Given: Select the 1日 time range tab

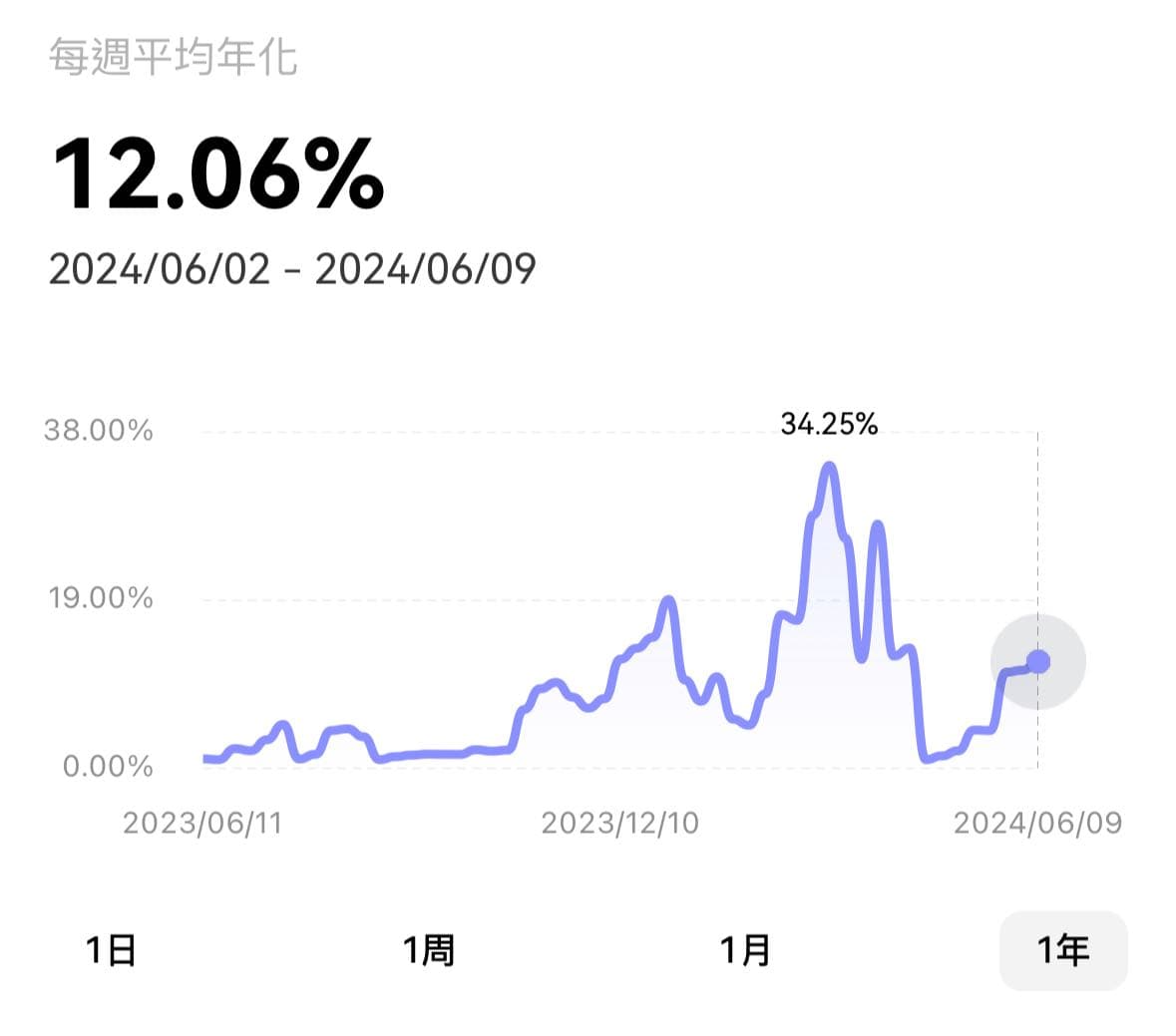Looking at the screenshot, I should (x=111, y=950).
